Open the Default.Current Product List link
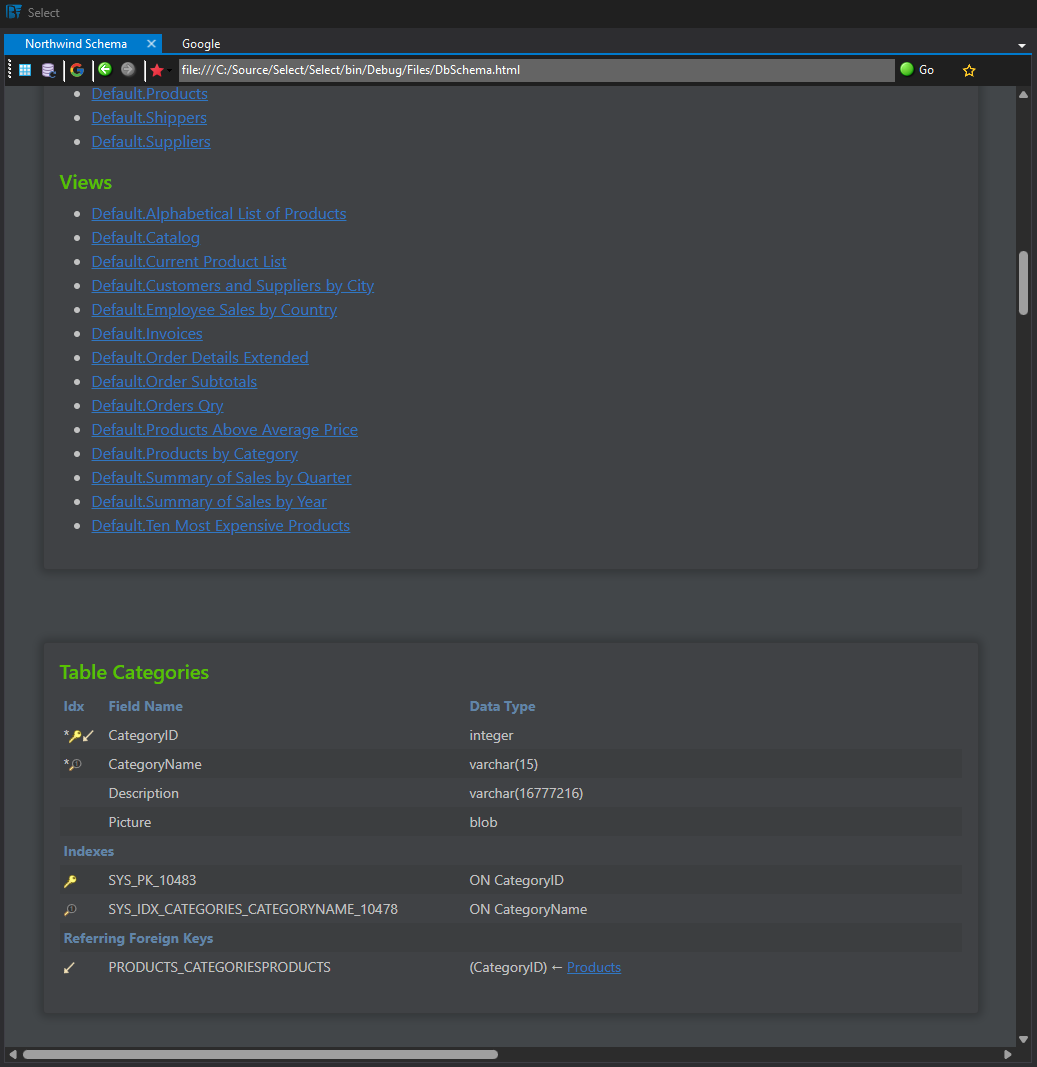Viewport: 1037px width, 1067px height. coord(189,261)
